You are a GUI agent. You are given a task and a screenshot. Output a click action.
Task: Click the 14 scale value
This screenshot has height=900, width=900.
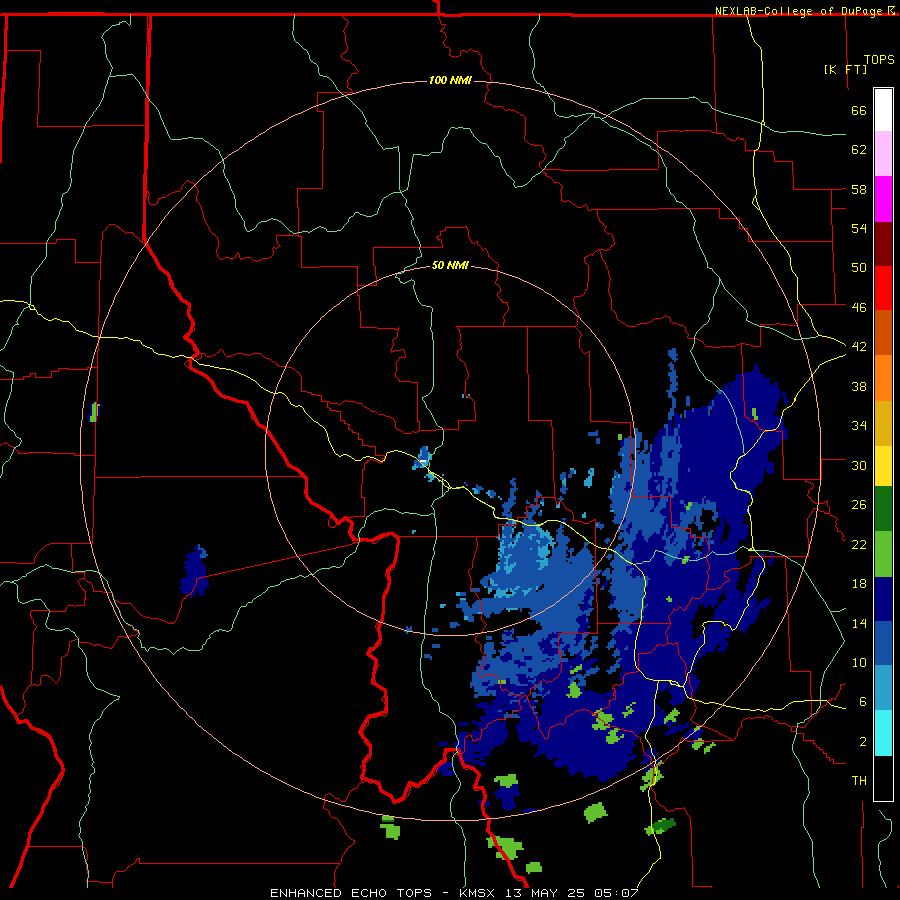pyautogui.click(x=859, y=623)
